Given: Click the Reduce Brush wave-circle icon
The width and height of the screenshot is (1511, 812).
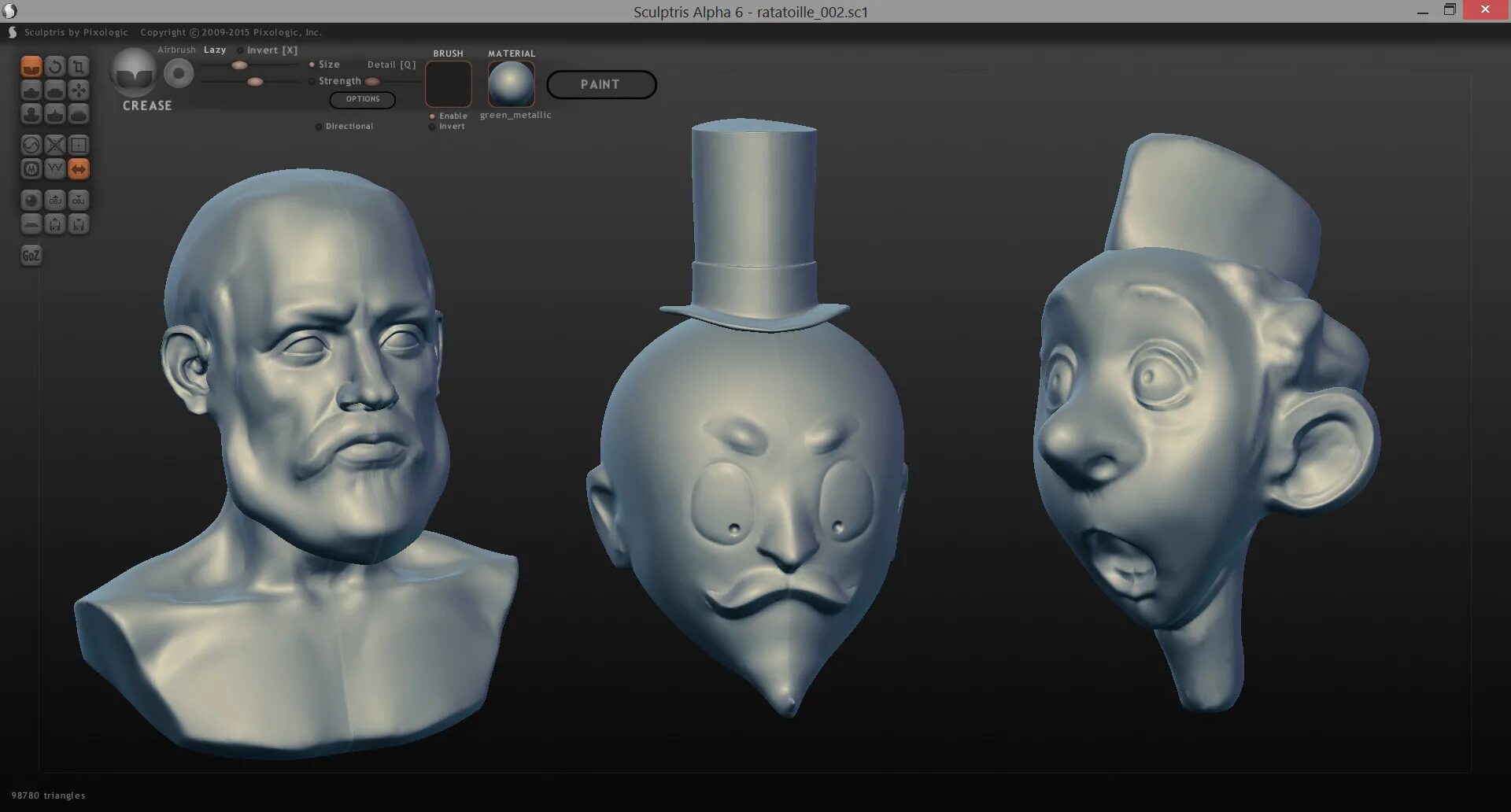Looking at the screenshot, I should pyautogui.click(x=31, y=145).
